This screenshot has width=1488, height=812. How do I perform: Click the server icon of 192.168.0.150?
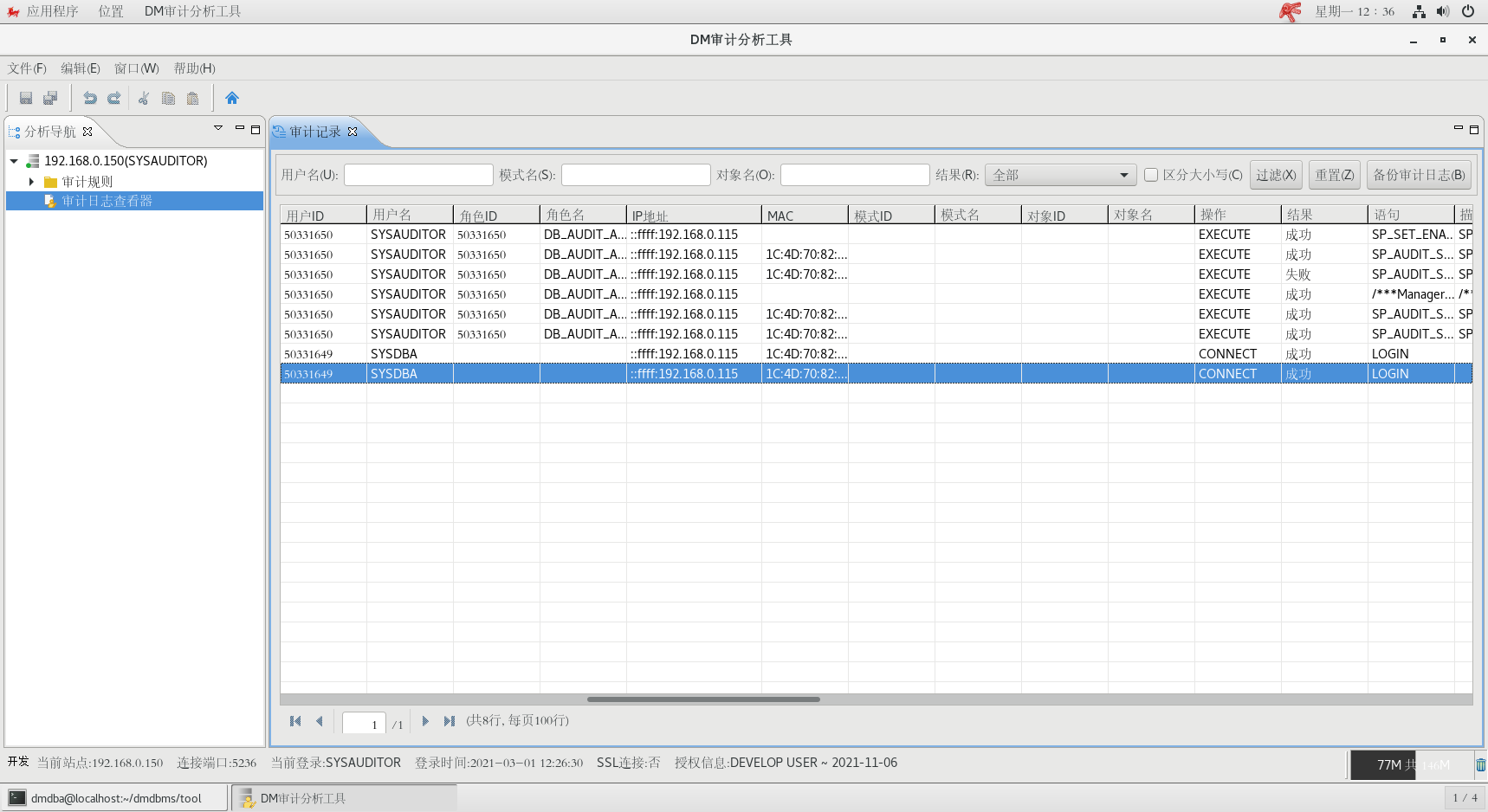coord(33,161)
